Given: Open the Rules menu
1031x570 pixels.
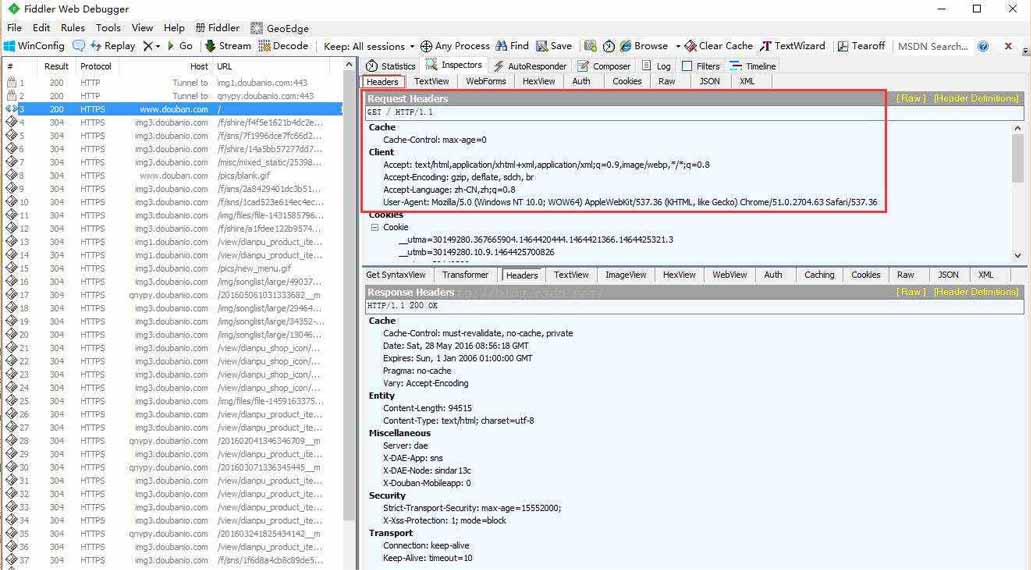Looking at the screenshot, I should tap(72, 28).
